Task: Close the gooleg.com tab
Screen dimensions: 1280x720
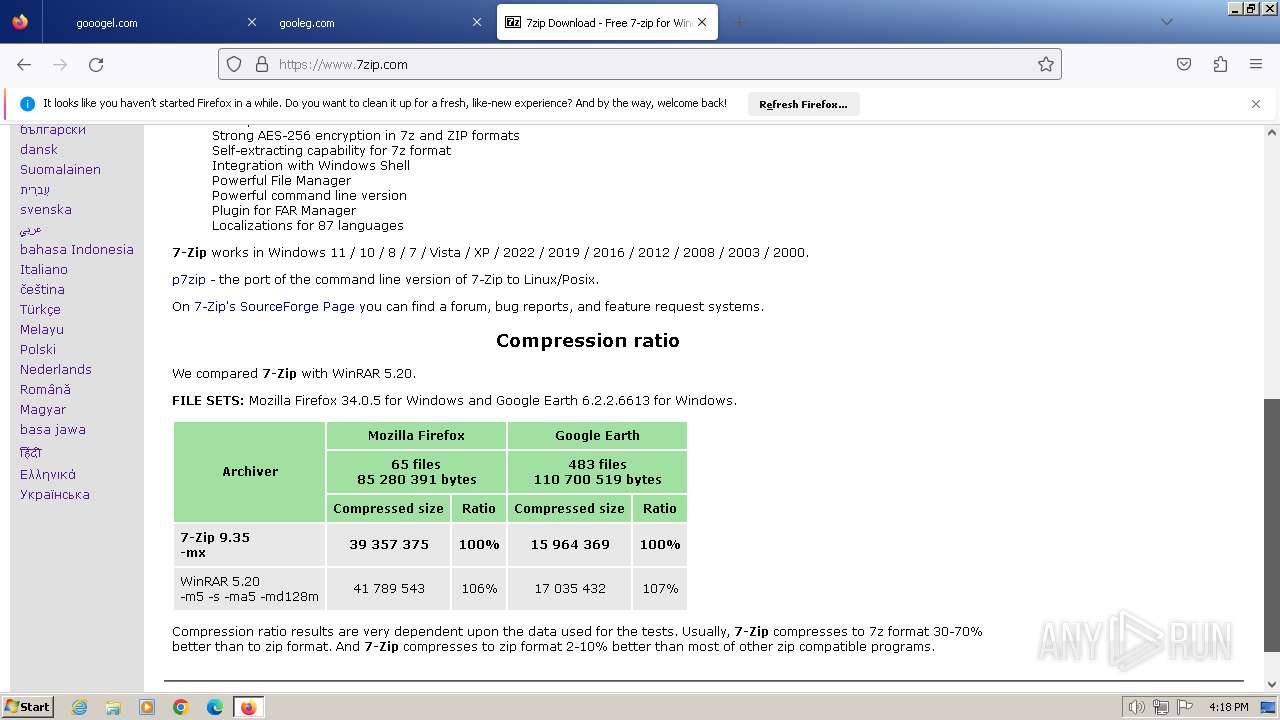Action: click(477, 22)
